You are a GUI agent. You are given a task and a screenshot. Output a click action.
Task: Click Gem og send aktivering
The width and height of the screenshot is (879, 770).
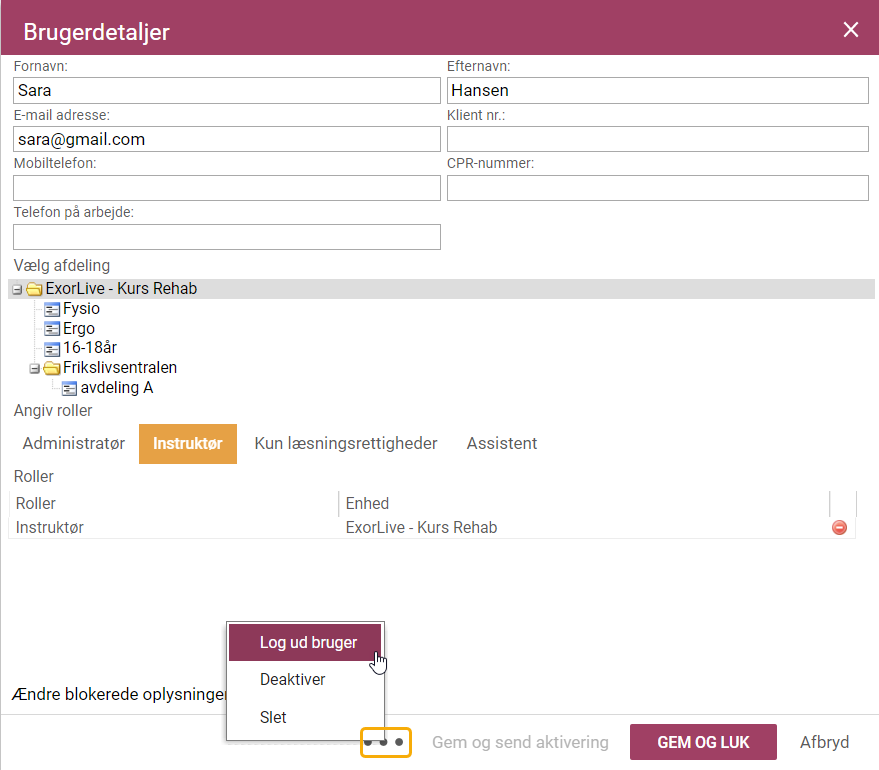point(520,742)
